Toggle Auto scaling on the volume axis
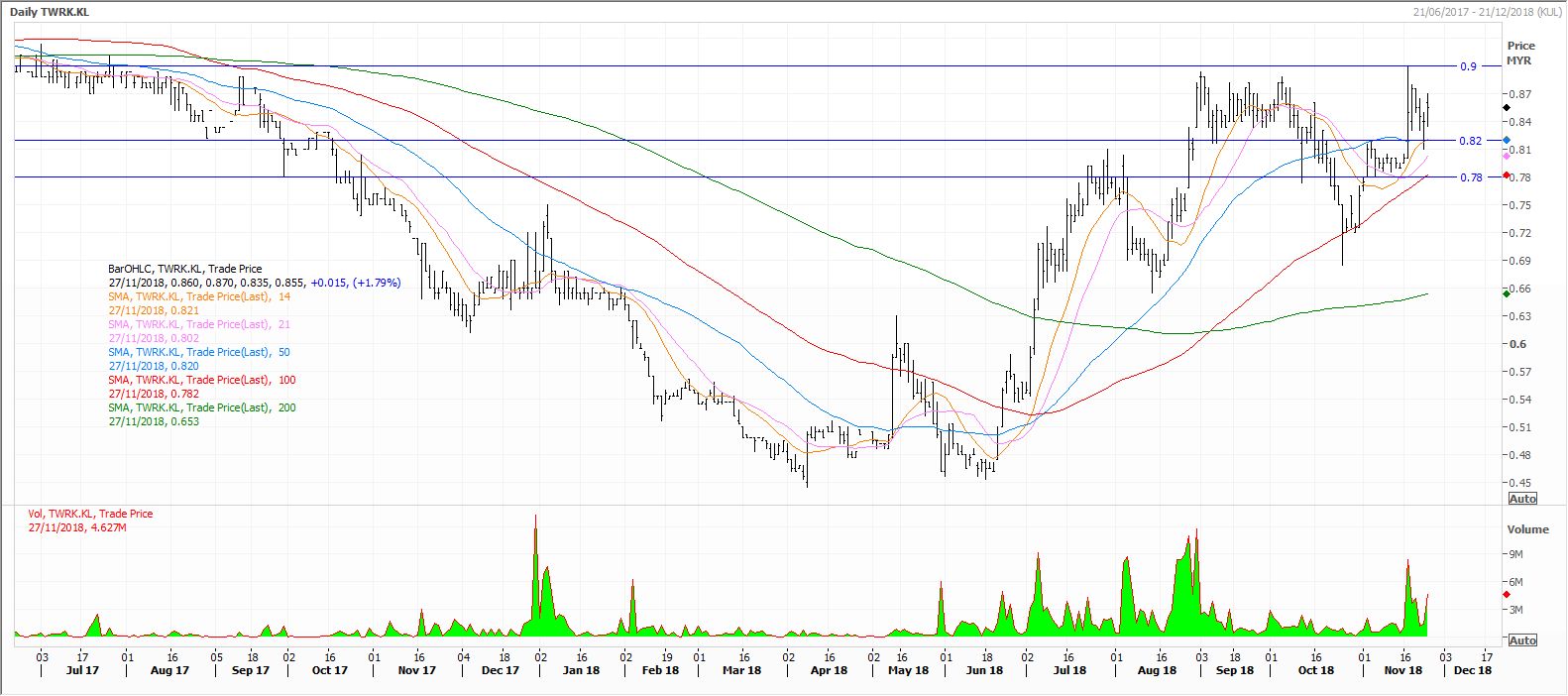 (x=1521, y=640)
